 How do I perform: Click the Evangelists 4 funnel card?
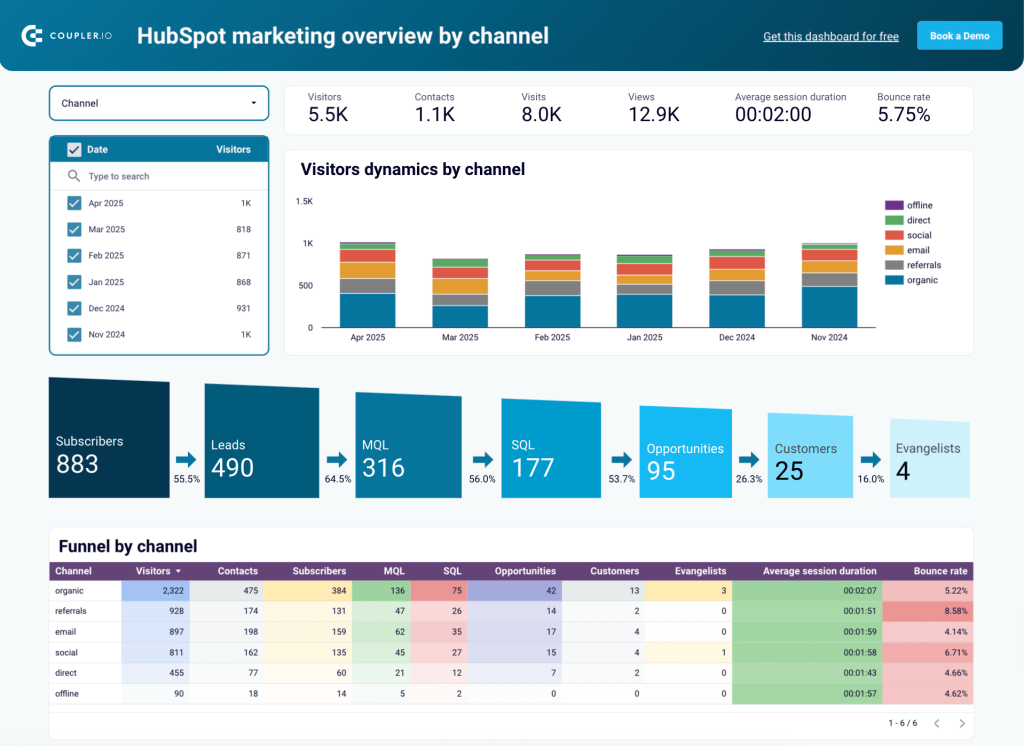point(929,459)
